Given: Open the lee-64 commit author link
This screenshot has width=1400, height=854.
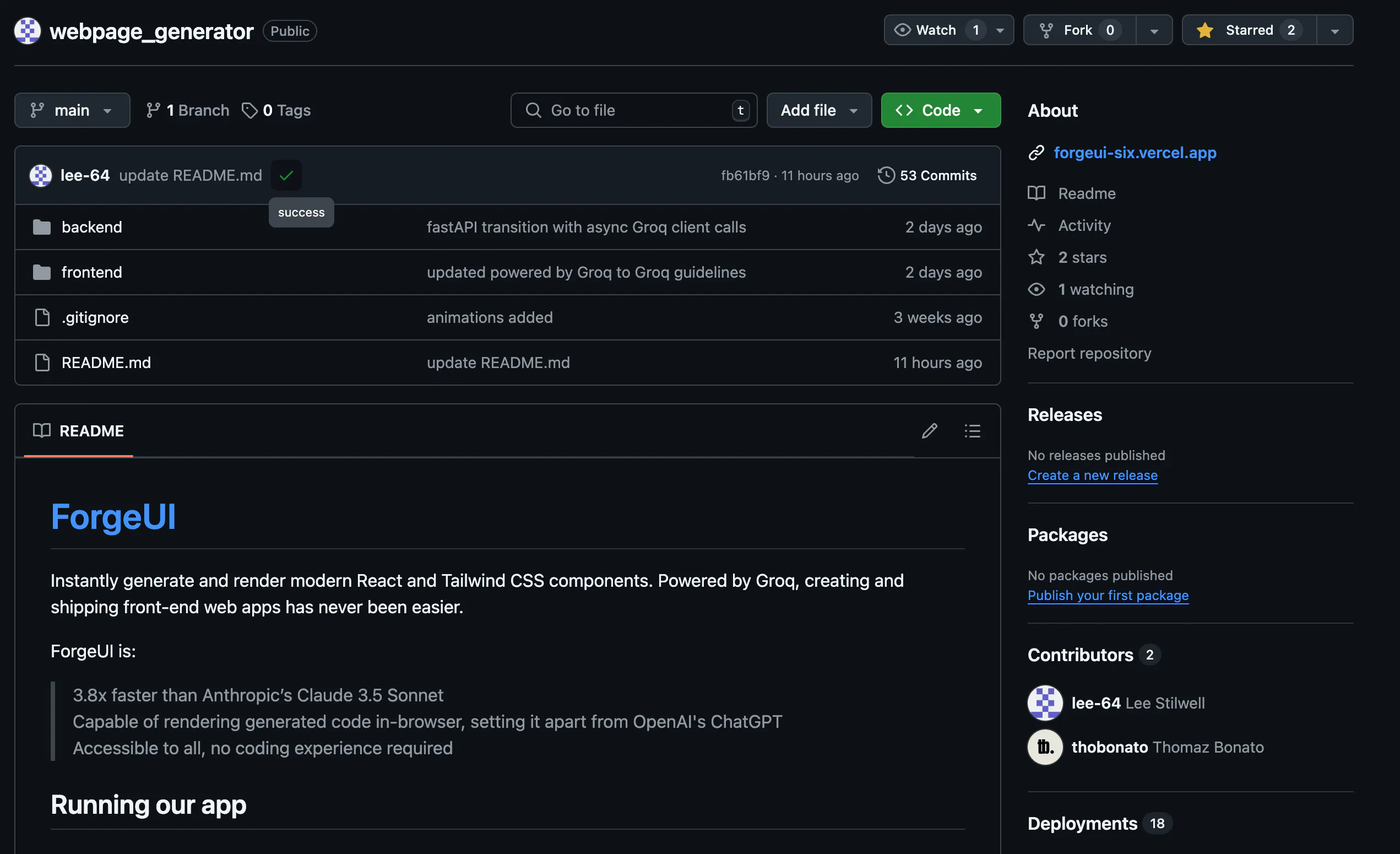Looking at the screenshot, I should coord(85,175).
